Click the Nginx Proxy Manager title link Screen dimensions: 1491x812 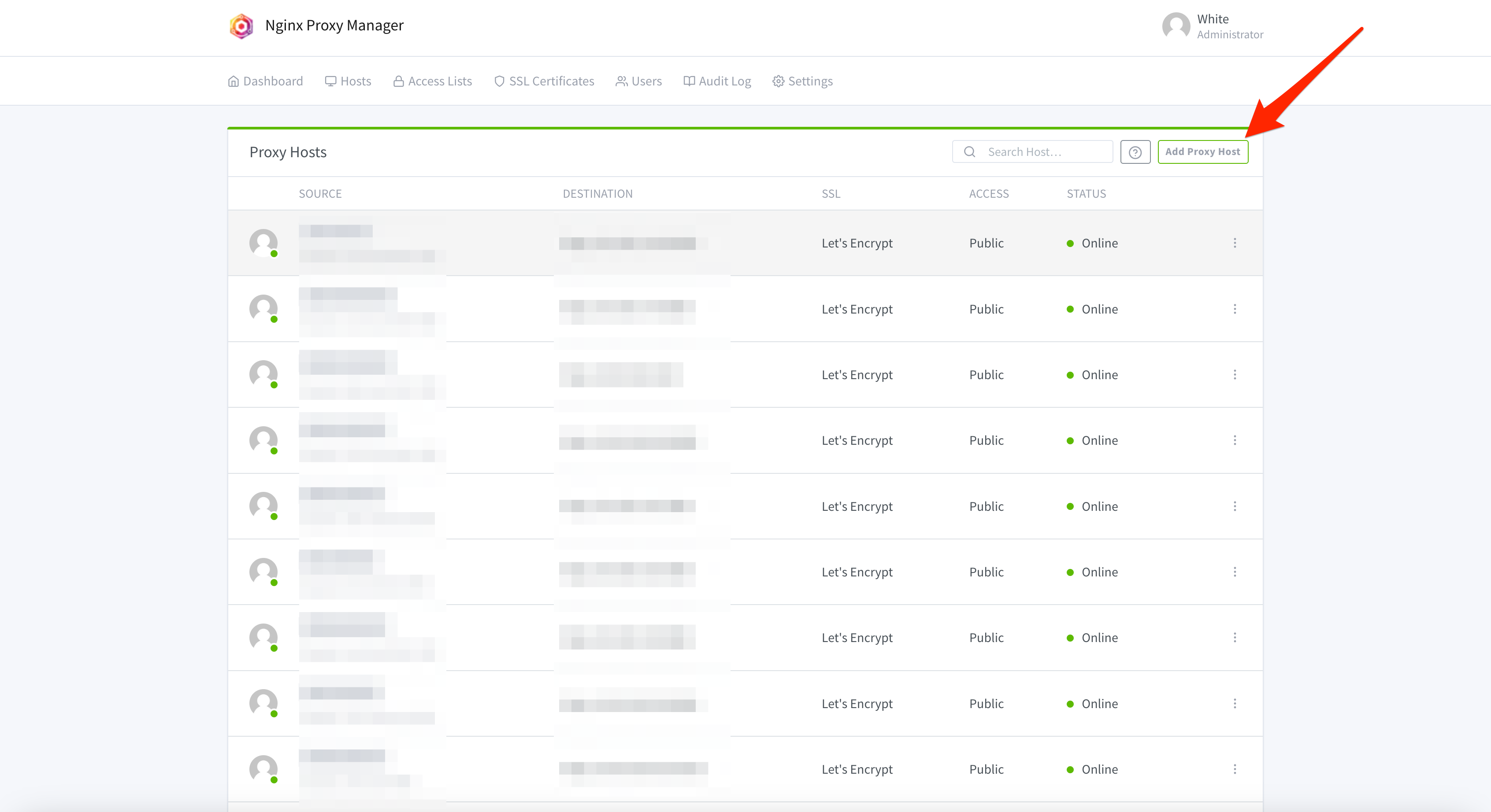[x=334, y=26]
